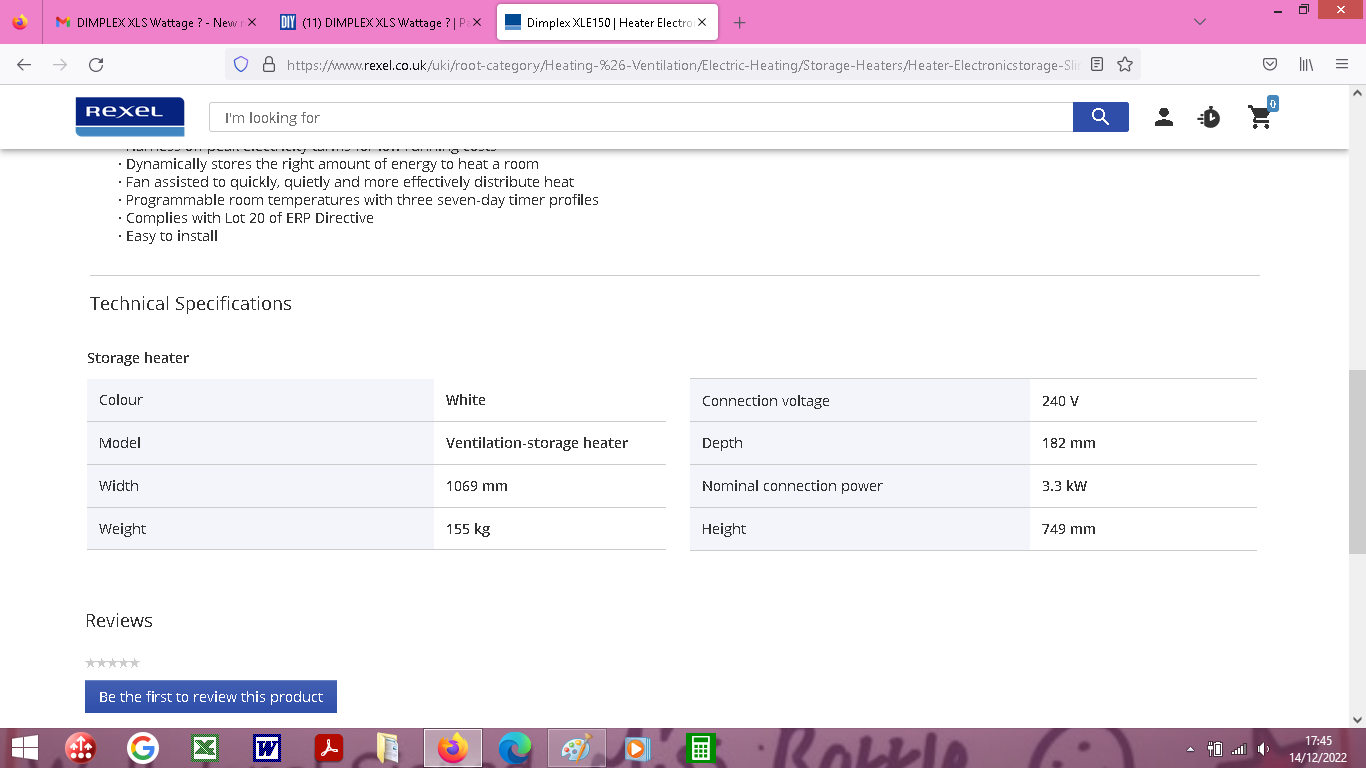Click the tracking protection shield icon

[x=240, y=64]
